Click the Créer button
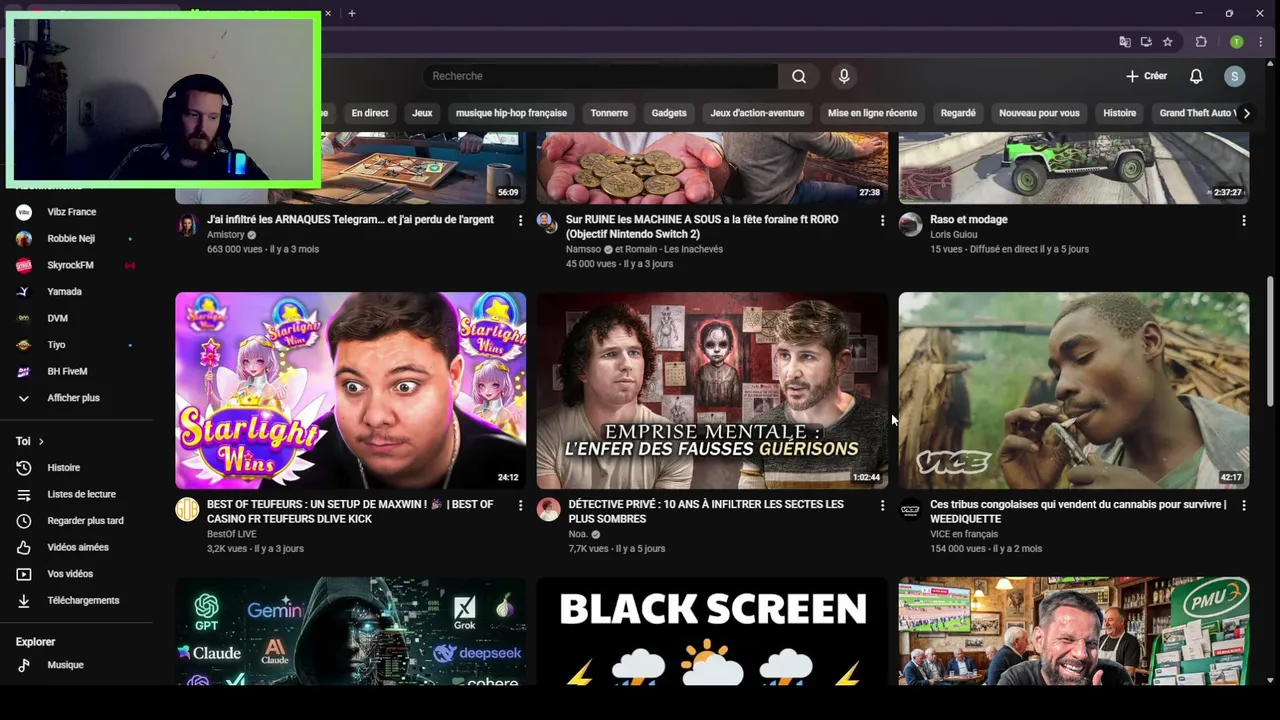Image resolution: width=1280 pixels, height=720 pixels. coord(1146,76)
